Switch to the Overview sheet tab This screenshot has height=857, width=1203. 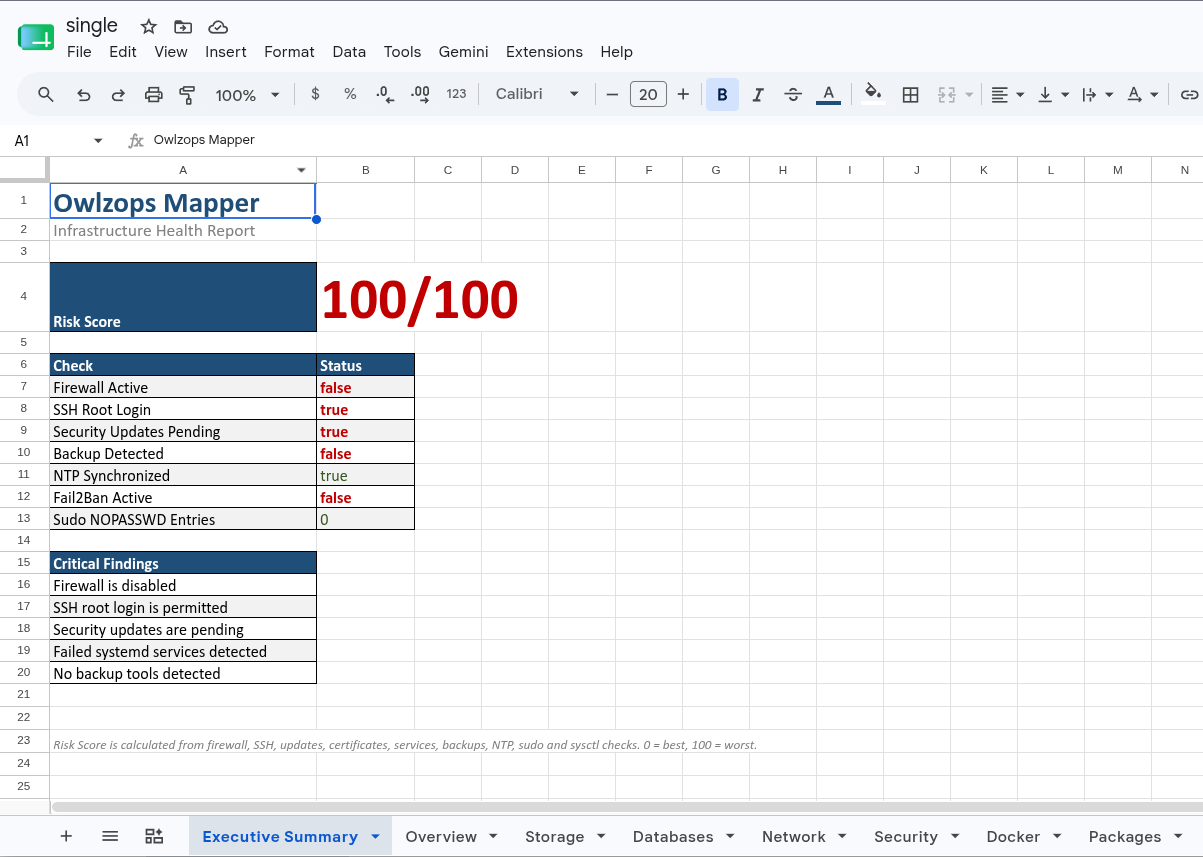click(441, 836)
